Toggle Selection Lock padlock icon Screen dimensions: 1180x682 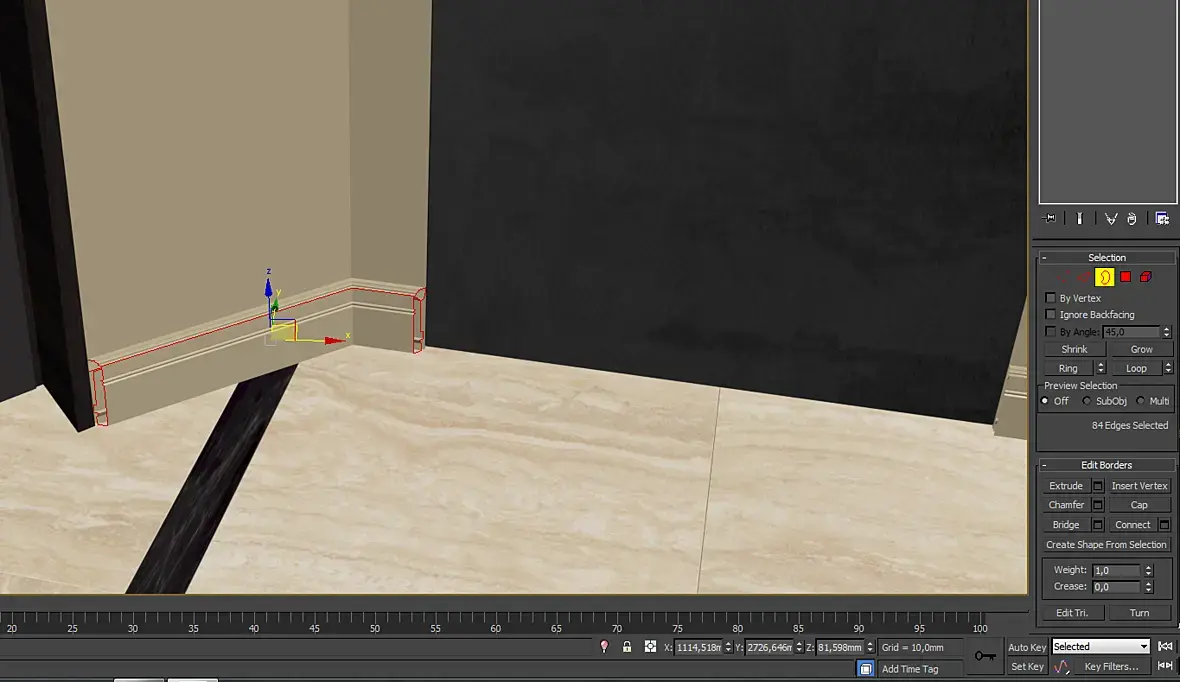[627, 647]
